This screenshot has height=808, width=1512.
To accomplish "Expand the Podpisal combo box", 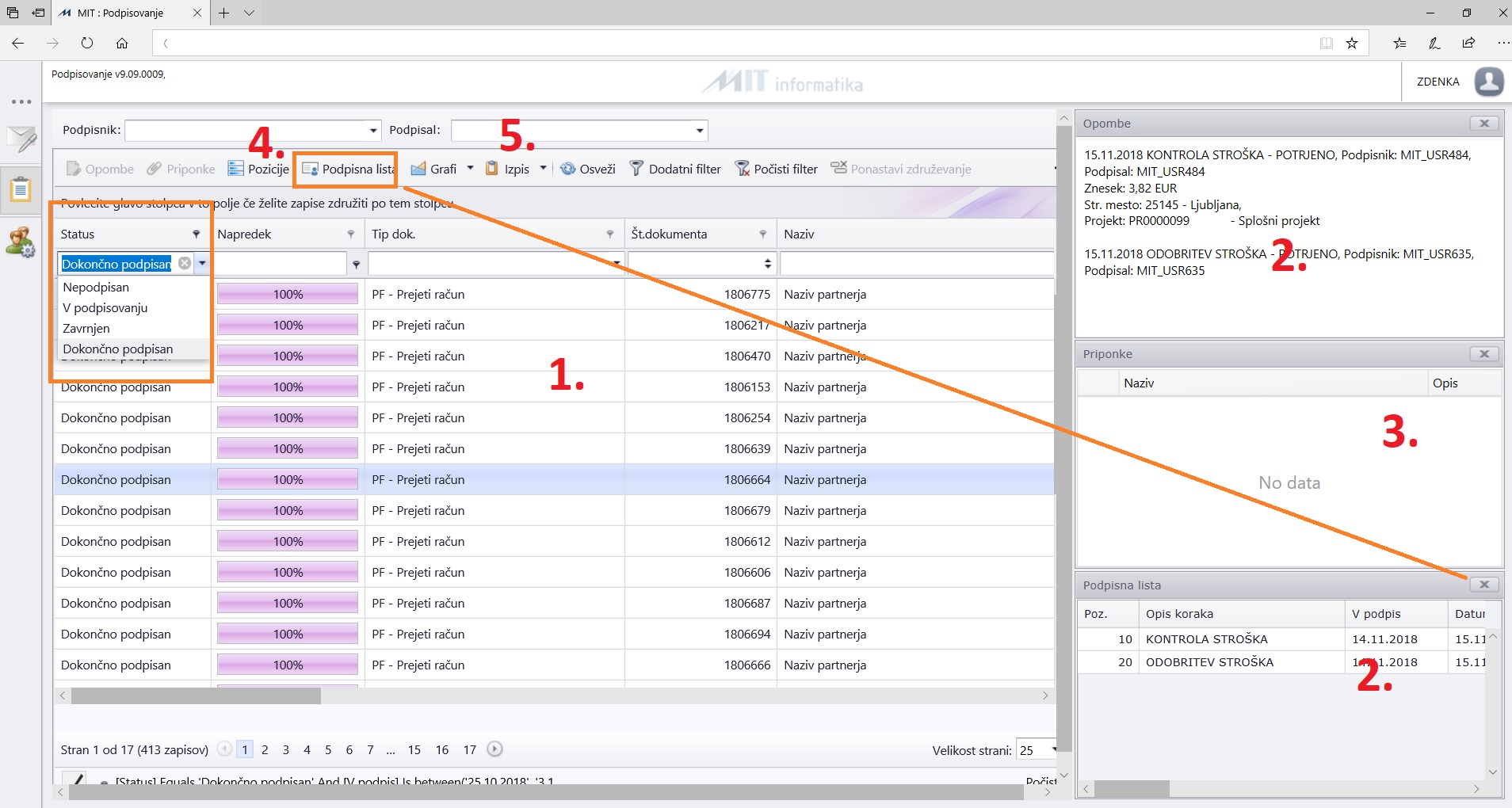I will [x=699, y=131].
